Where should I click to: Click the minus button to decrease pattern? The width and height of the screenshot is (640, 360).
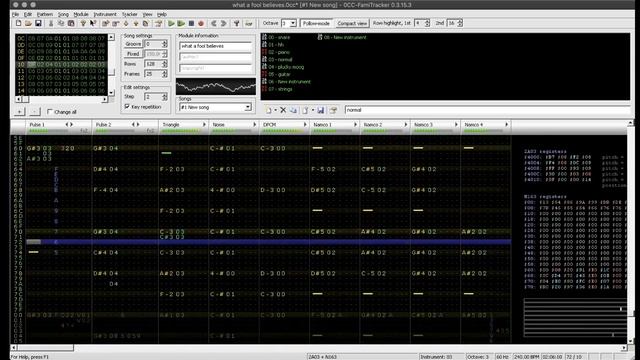[x=35, y=111]
